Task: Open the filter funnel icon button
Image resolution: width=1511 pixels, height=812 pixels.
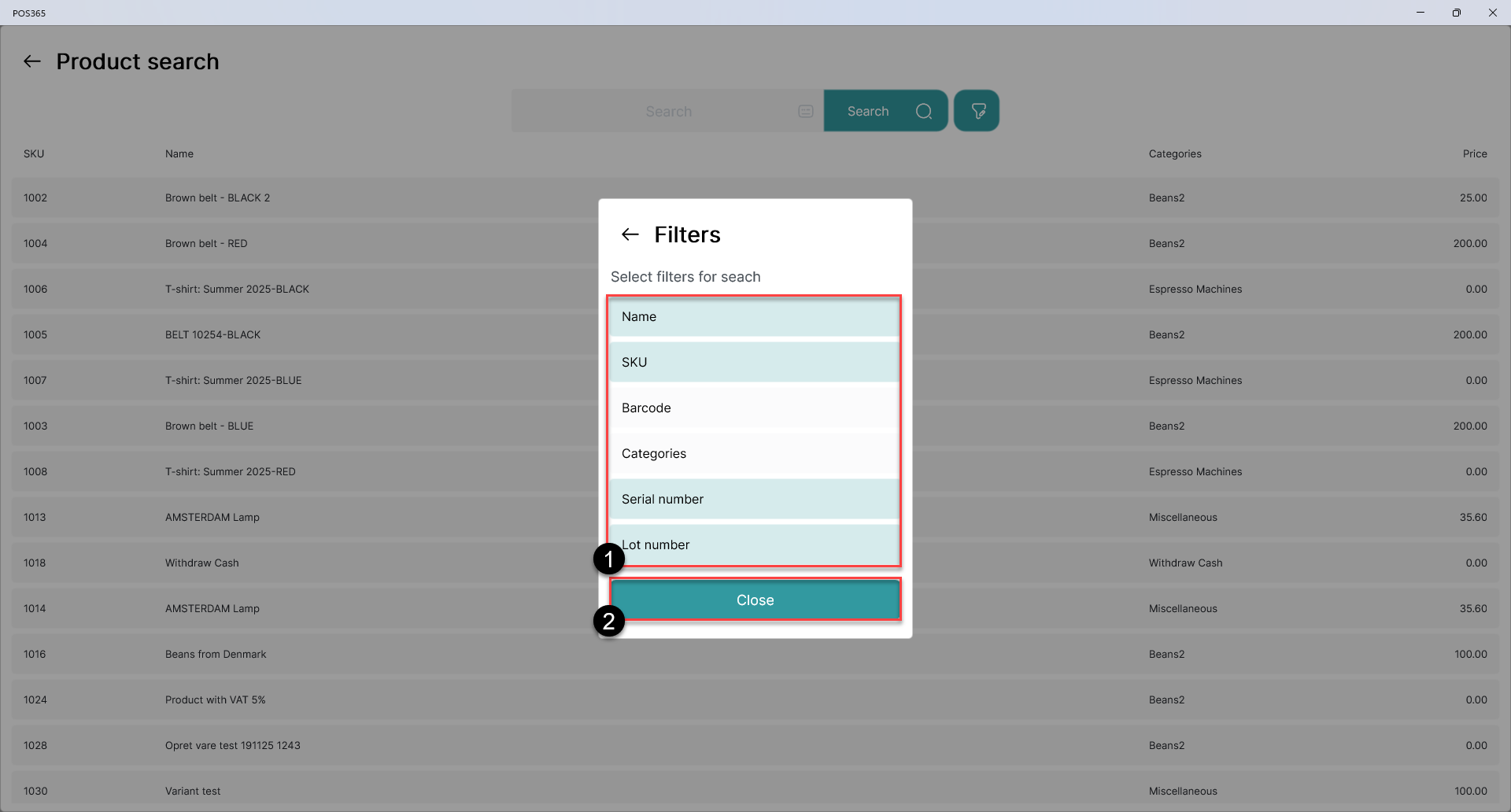Action: [x=977, y=111]
